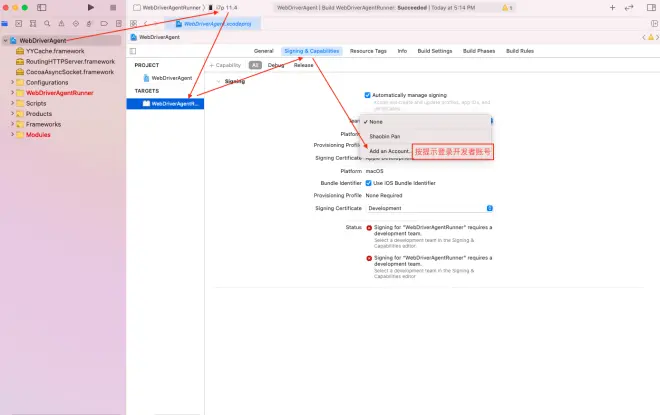Show the Find navigator

click(x=47, y=24)
